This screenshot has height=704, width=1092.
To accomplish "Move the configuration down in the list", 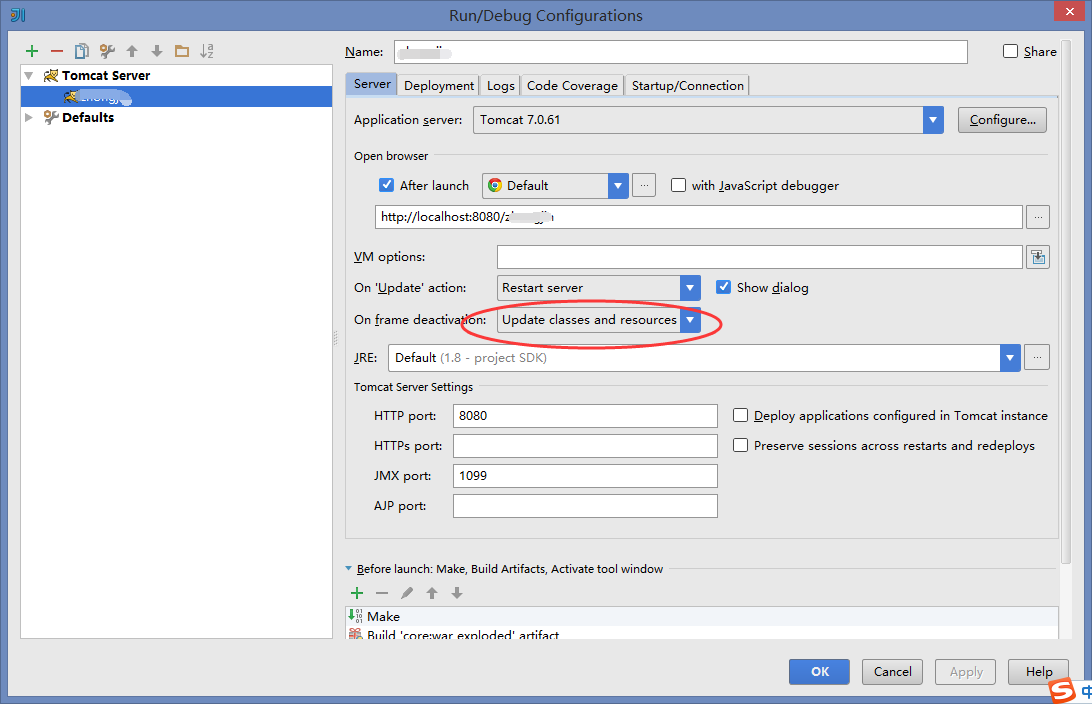I will [157, 51].
